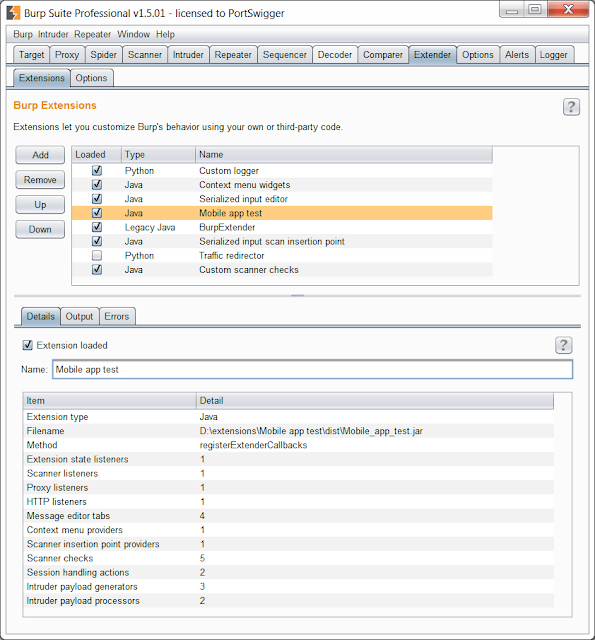Viewport: 595px width, 640px height.
Task: Sort extensions by the Loaded column header
Action: click(97, 155)
